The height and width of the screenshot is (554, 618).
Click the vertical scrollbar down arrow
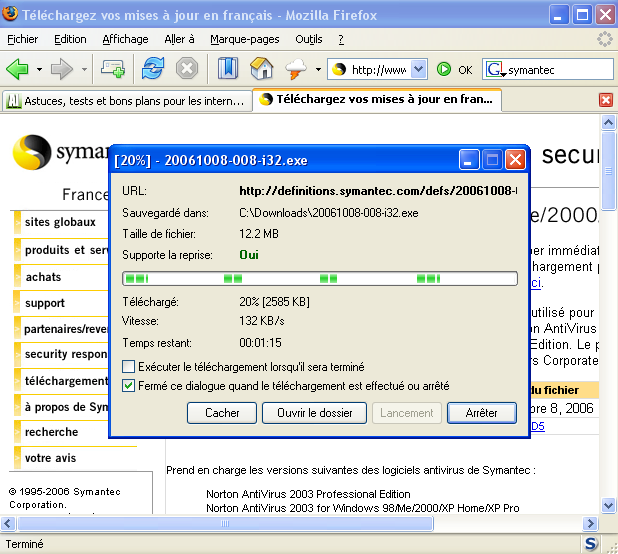pyautogui.click(x=608, y=505)
